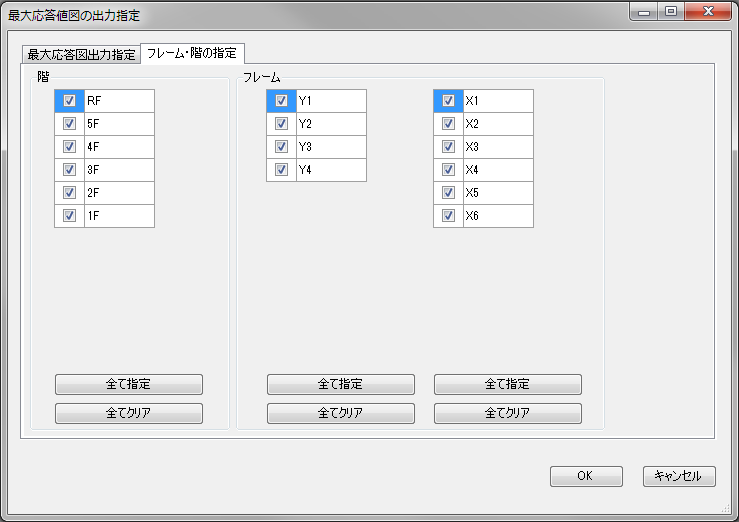Select the X3 row label
739x522 pixels.
tap(498, 147)
